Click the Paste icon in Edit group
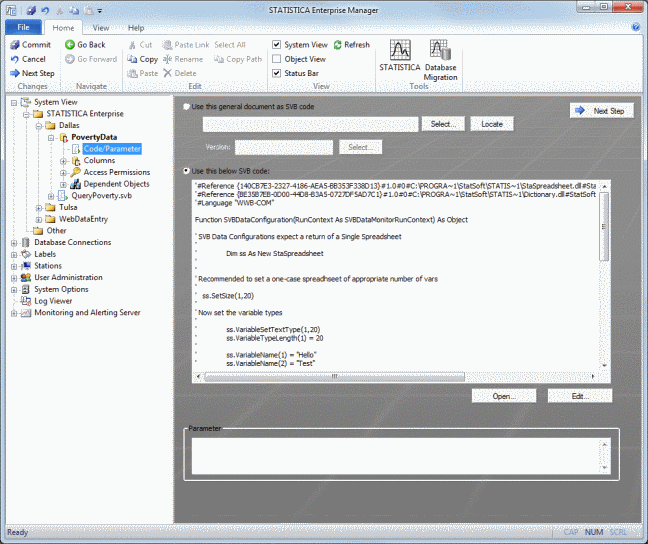This screenshot has height=544, width=648. pos(132,73)
